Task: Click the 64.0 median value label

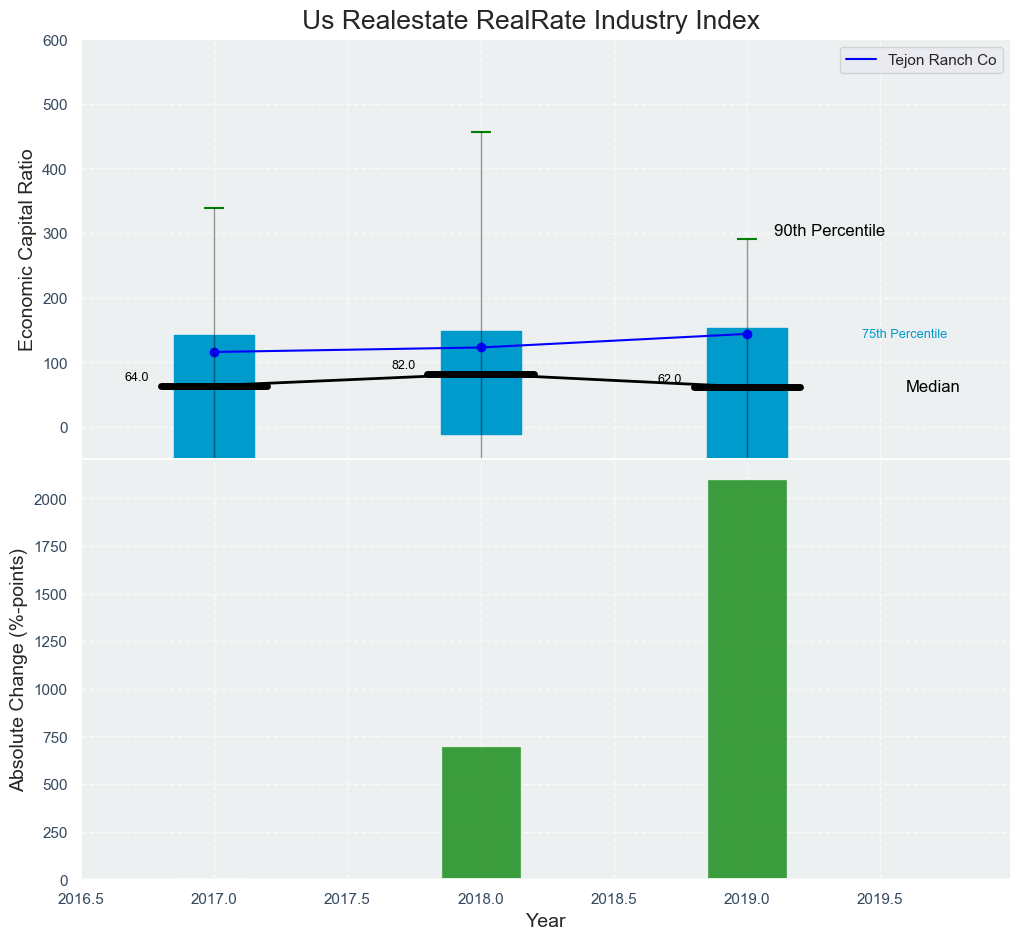Action: click(136, 377)
